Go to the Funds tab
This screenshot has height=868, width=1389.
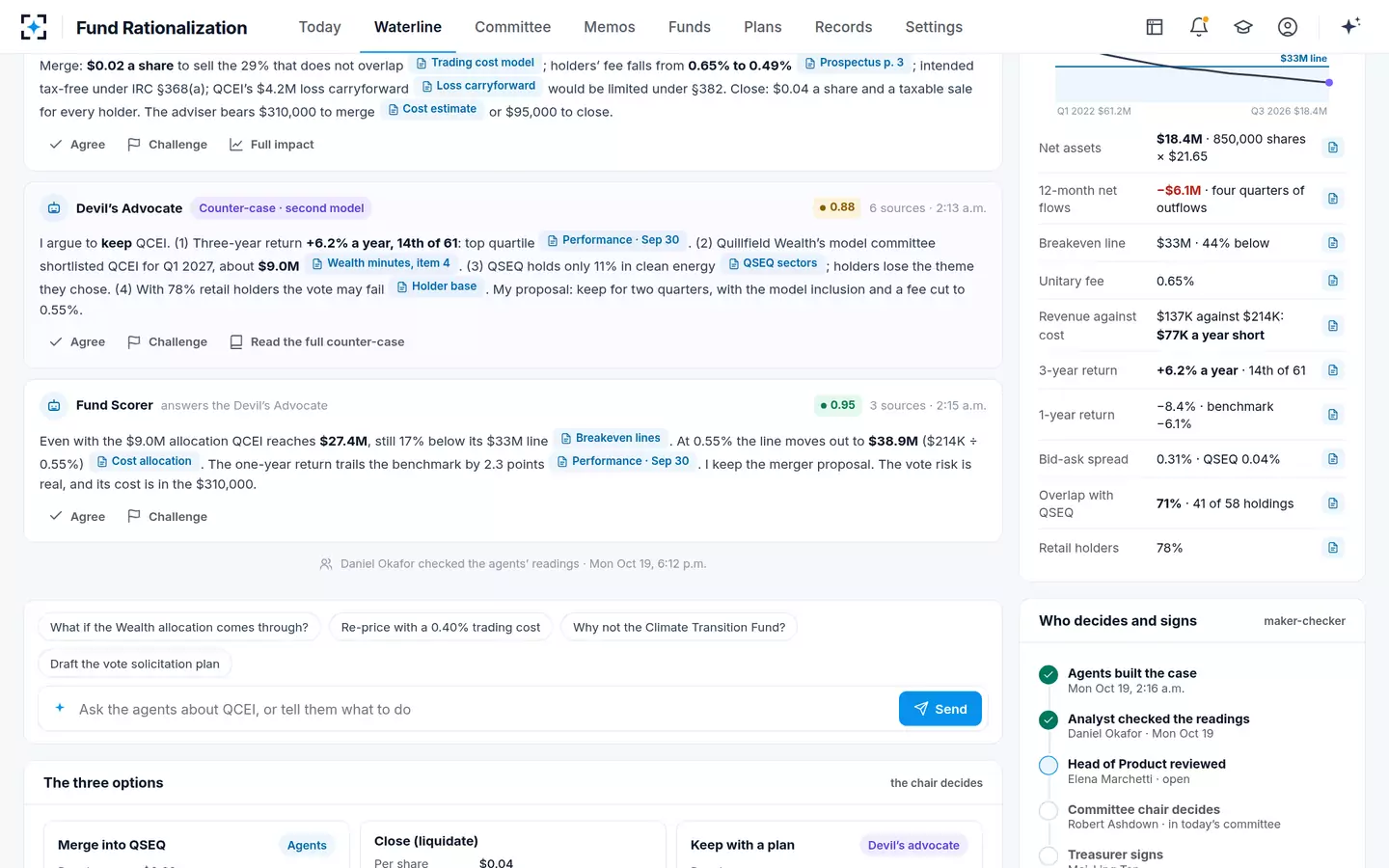[x=690, y=27]
